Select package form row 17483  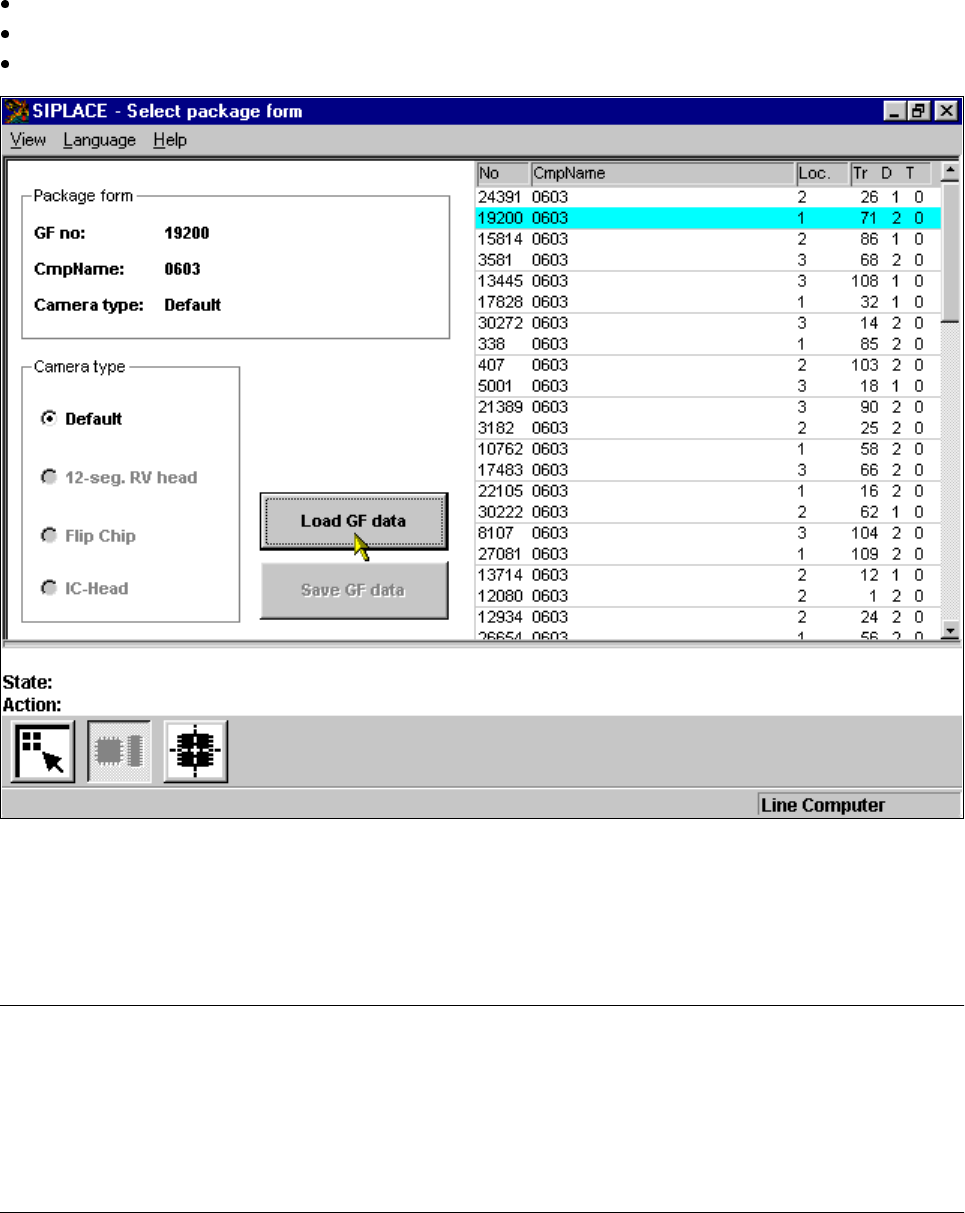pos(708,470)
